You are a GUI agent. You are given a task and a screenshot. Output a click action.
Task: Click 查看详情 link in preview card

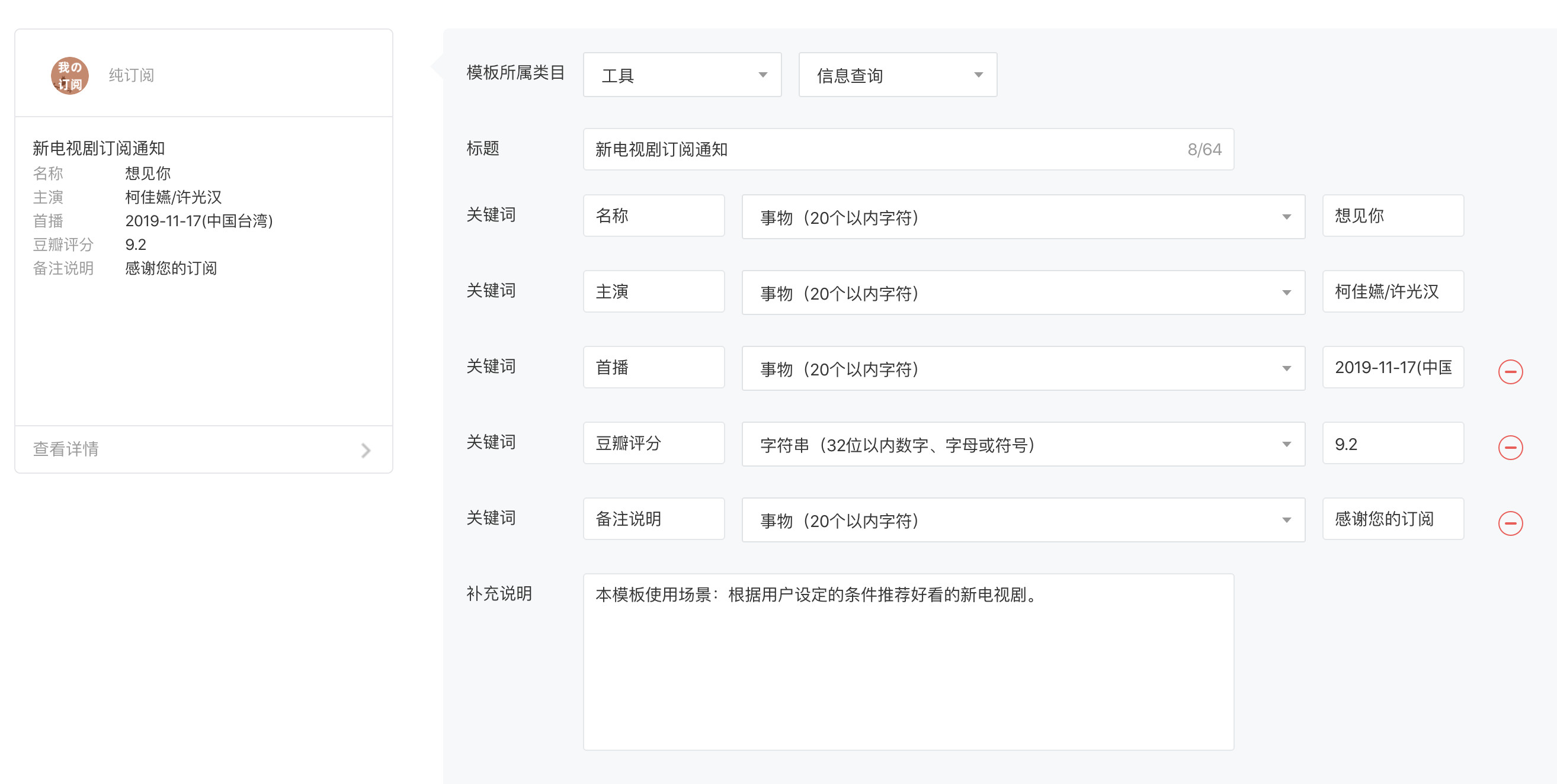click(x=66, y=449)
